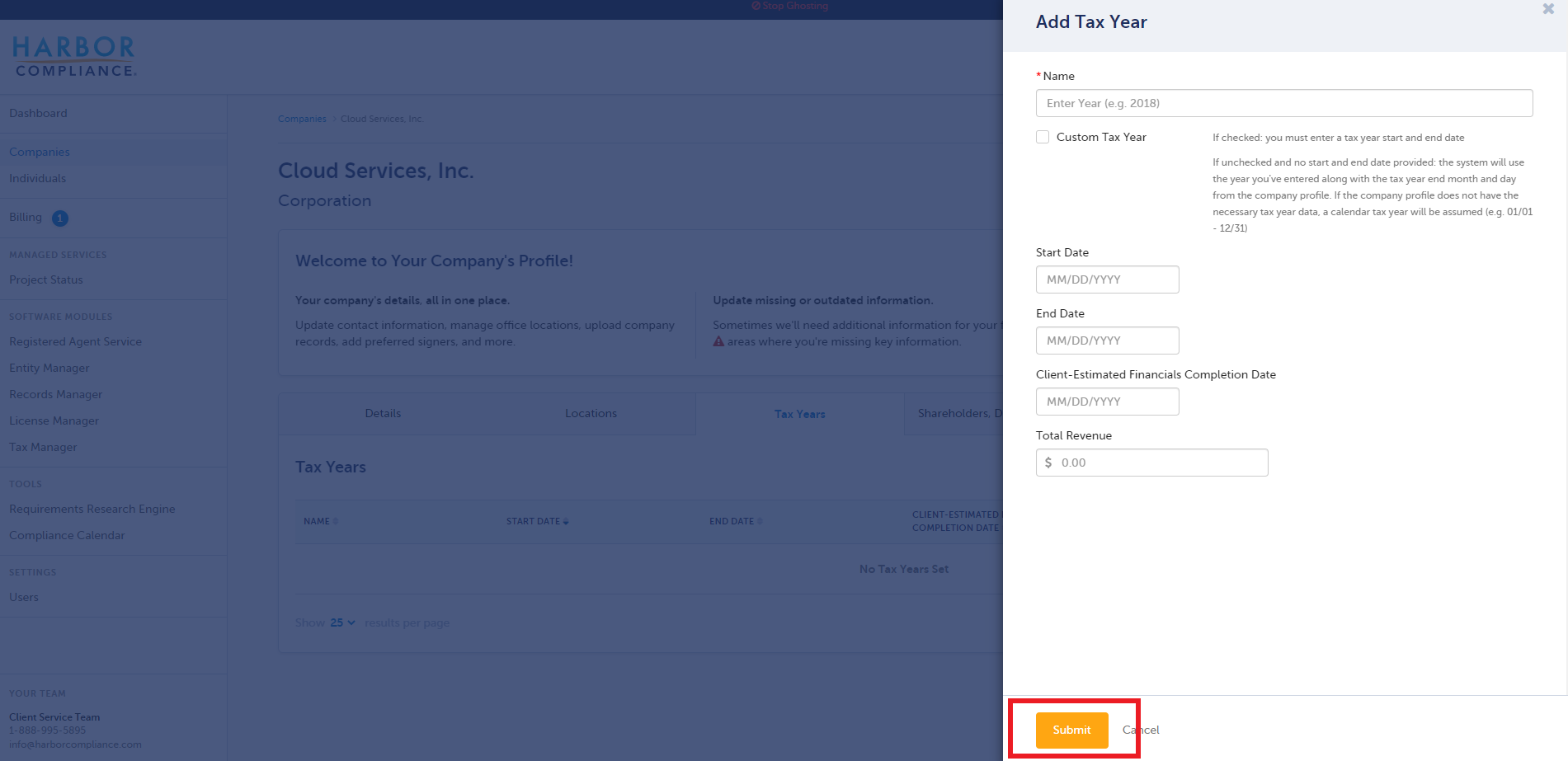This screenshot has width=1568, height=761.
Task: Open Users settings
Action: click(x=24, y=597)
